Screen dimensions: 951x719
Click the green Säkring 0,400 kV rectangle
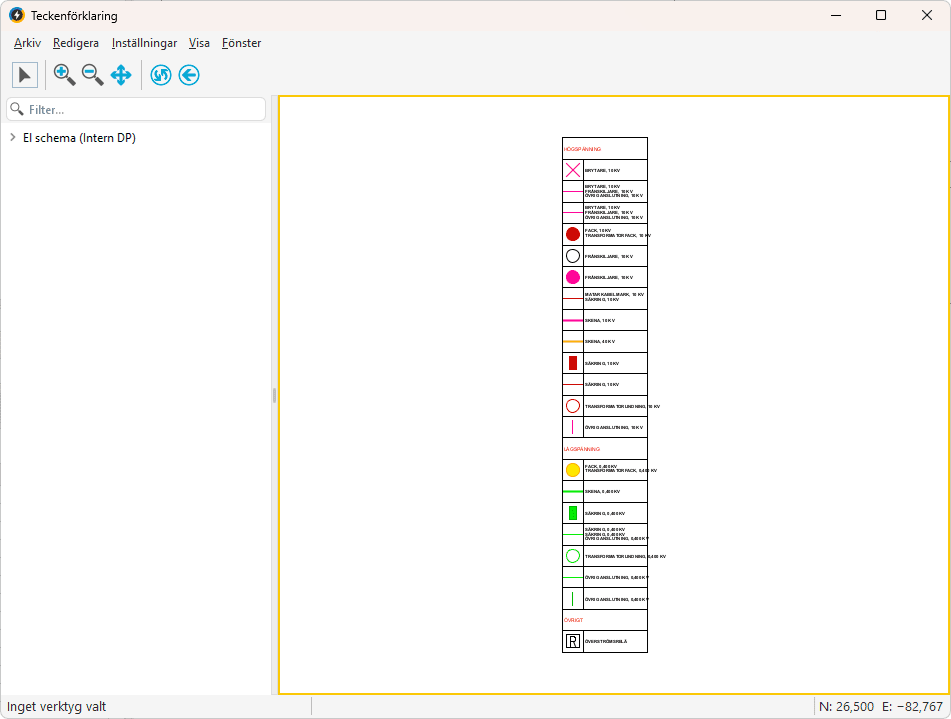573,513
